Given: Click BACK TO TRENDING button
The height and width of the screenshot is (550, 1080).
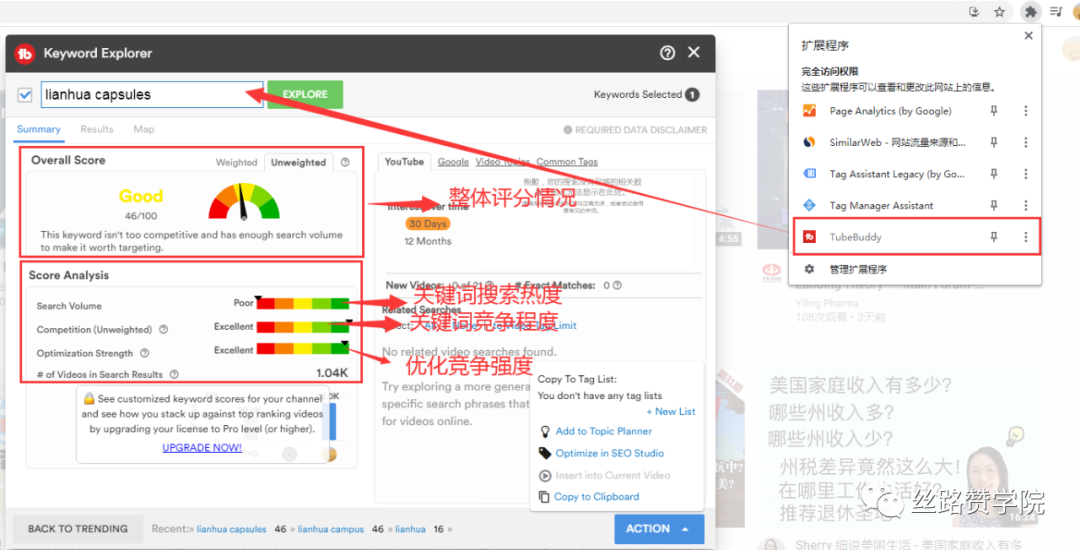Looking at the screenshot, I should (78, 529).
